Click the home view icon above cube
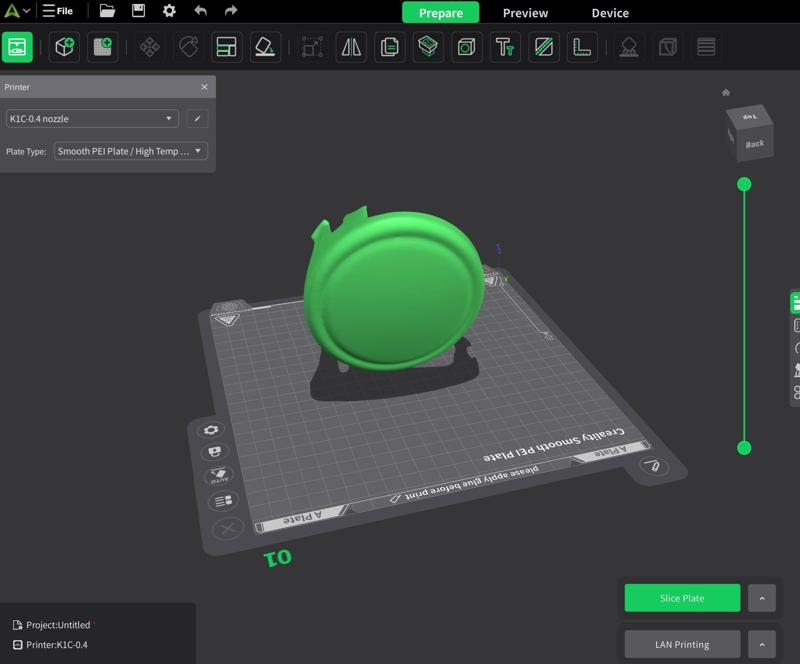 click(727, 93)
